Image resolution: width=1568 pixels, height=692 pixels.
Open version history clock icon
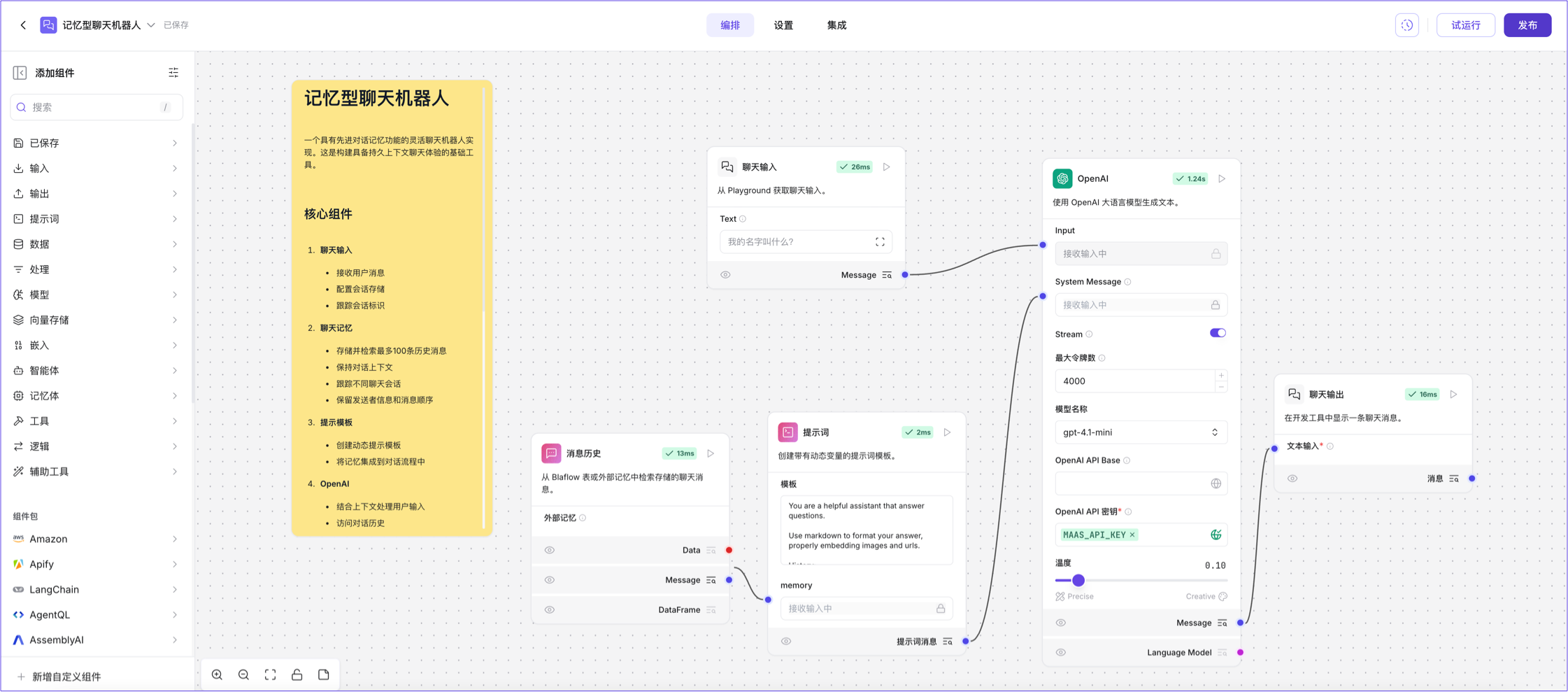pyautogui.click(x=1407, y=25)
